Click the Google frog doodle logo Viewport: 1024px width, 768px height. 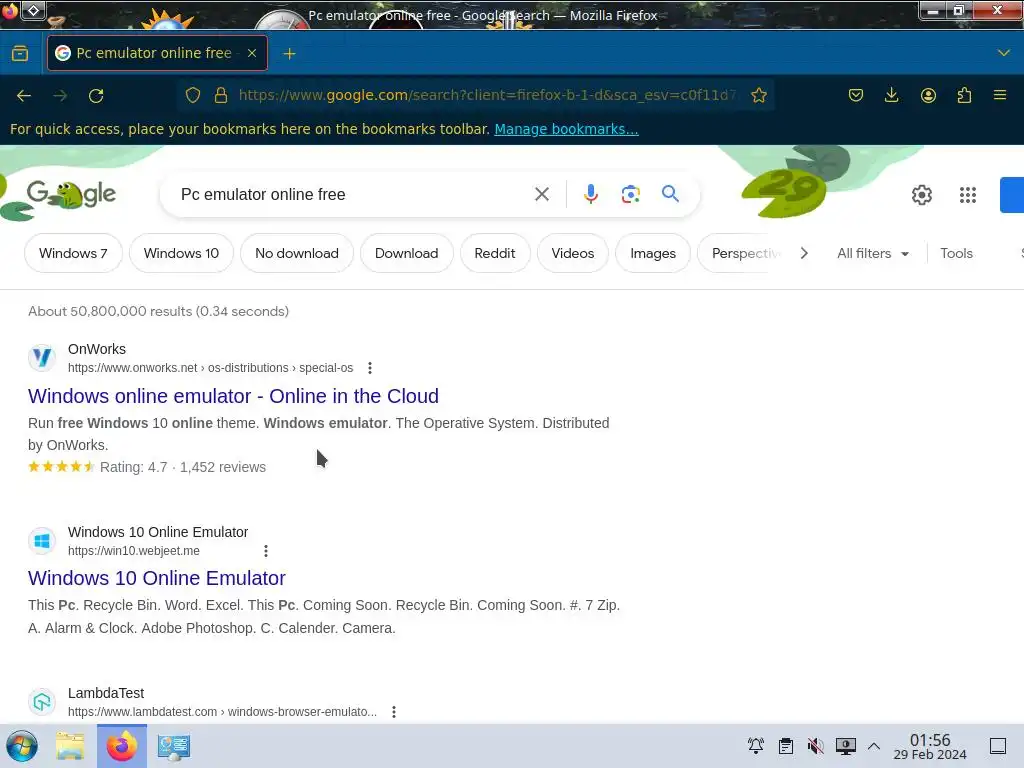pos(71,194)
